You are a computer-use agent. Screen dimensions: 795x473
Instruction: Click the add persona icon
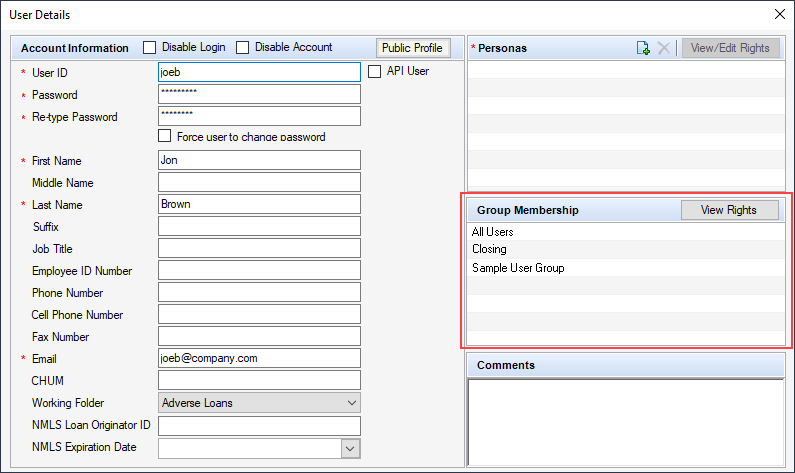pyautogui.click(x=643, y=48)
